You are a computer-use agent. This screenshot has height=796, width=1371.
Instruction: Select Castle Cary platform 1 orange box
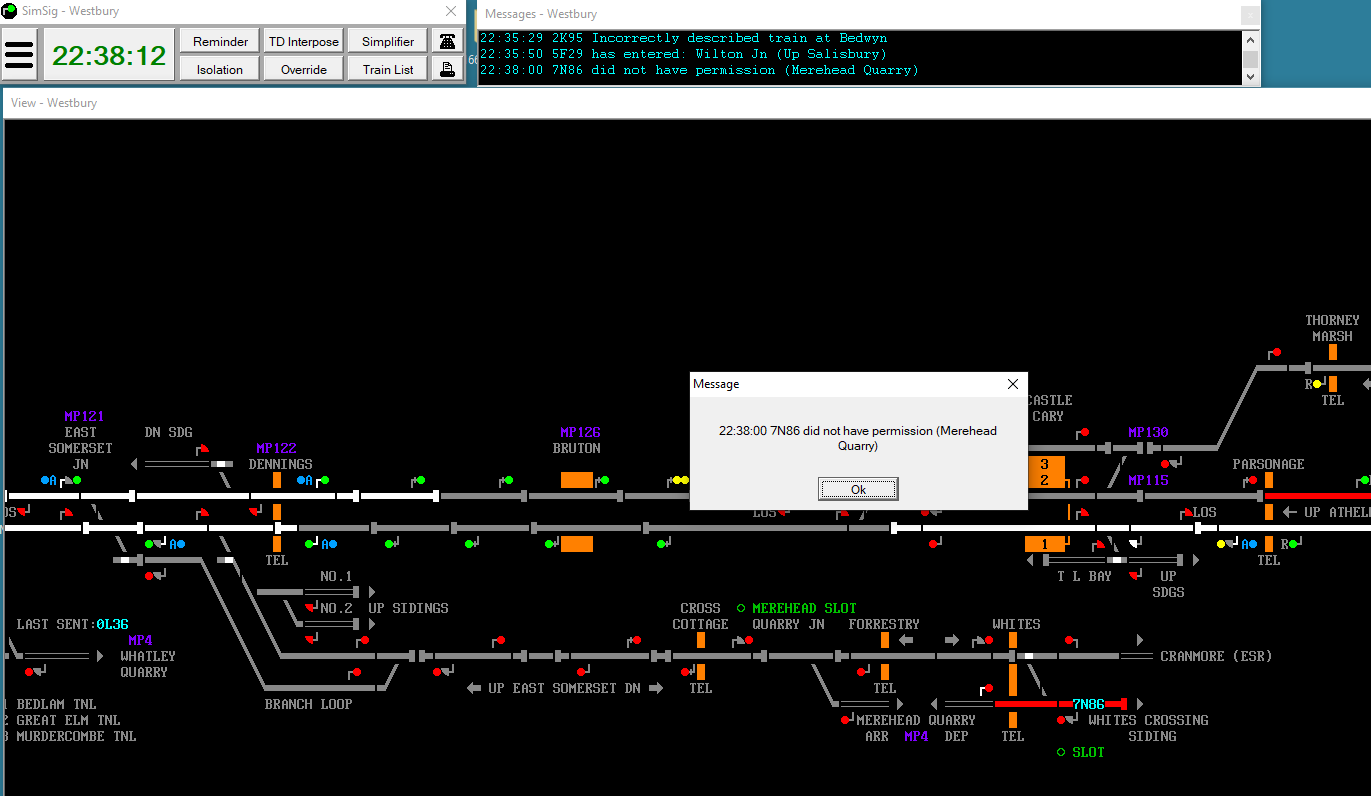(1045, 544)
